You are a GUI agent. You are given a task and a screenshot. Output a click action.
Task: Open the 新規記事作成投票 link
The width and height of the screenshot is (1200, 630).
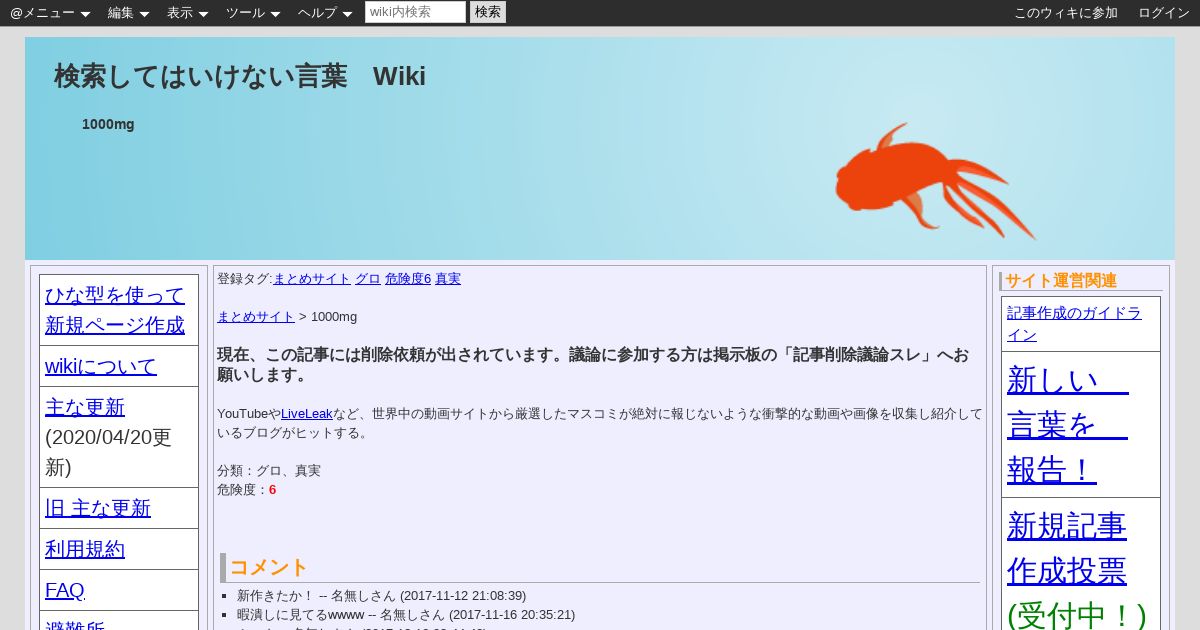(1067, 548)
